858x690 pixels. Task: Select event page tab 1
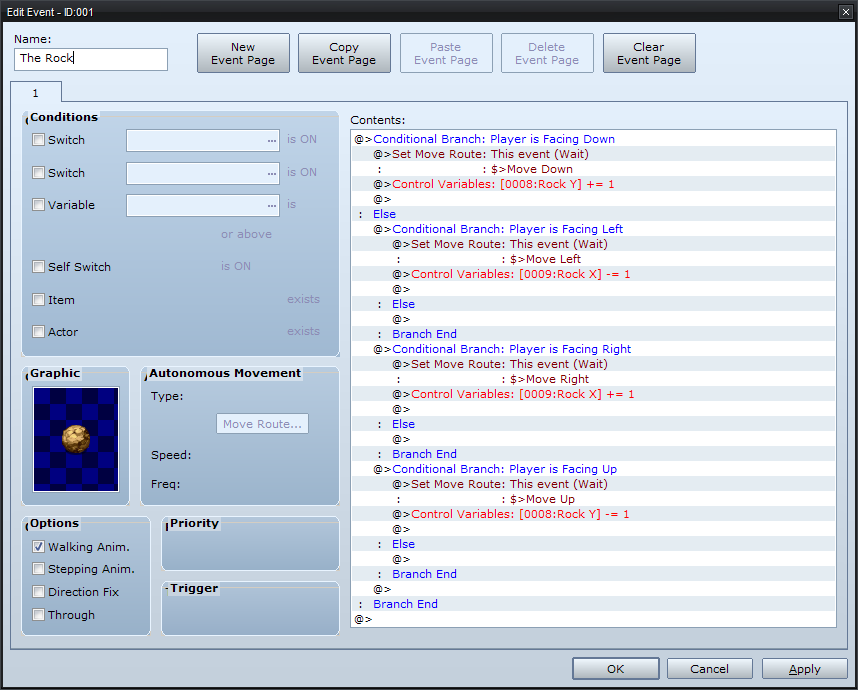[36, 93]
